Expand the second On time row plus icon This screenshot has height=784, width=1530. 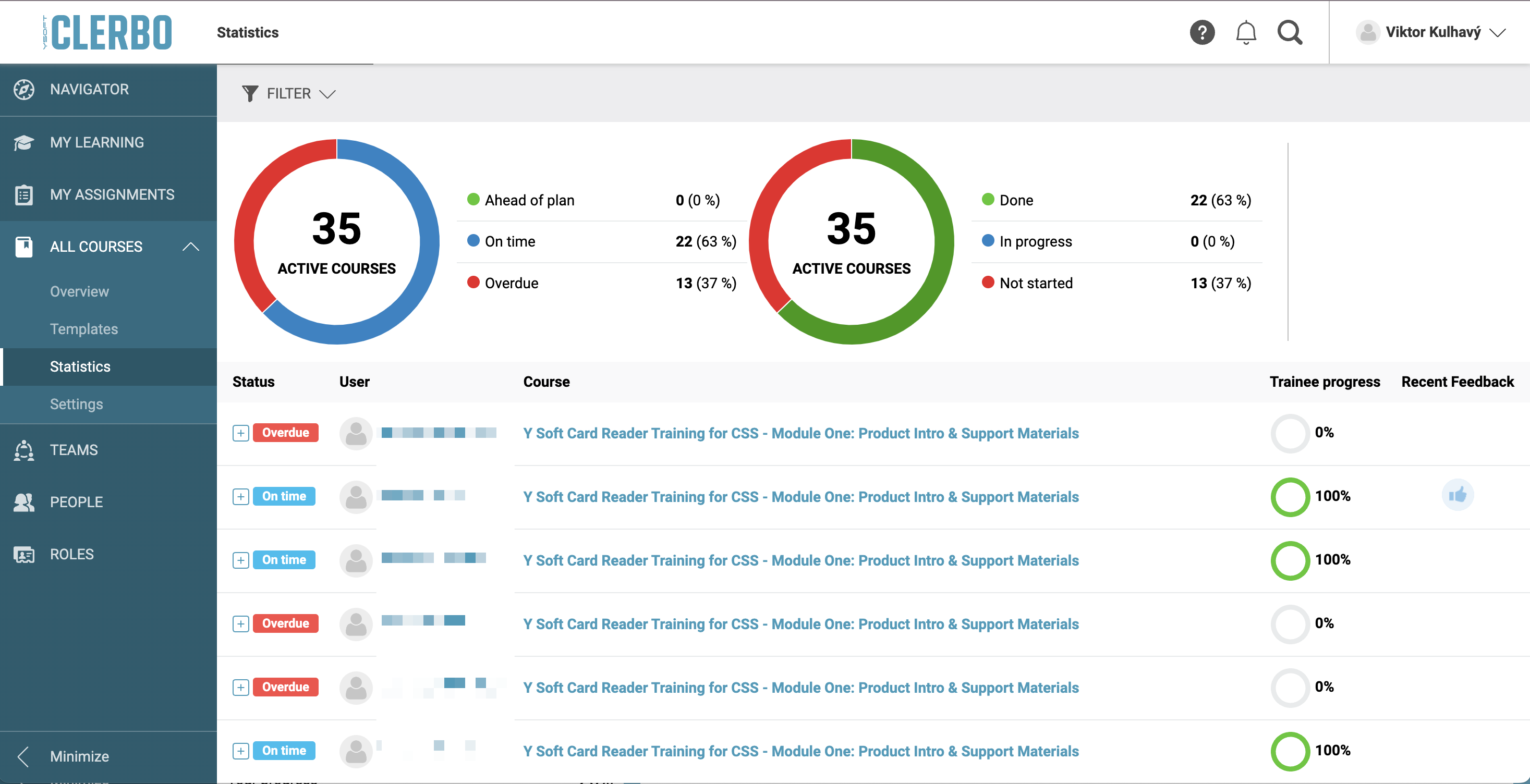(240, 560)
